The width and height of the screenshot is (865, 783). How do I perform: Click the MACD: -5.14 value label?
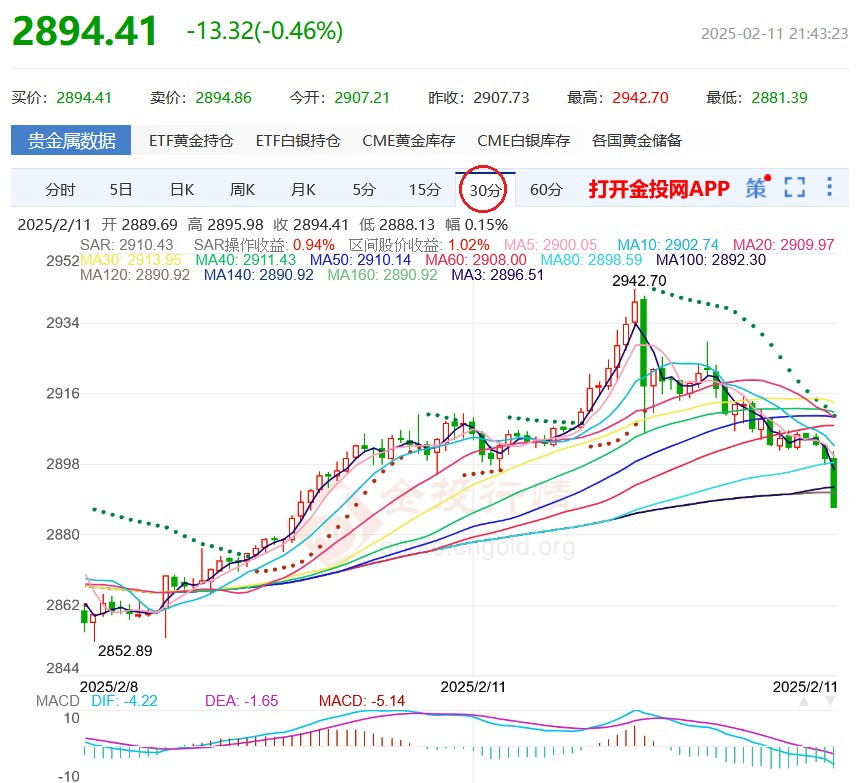pyautogui.click(x=362, y=701)
